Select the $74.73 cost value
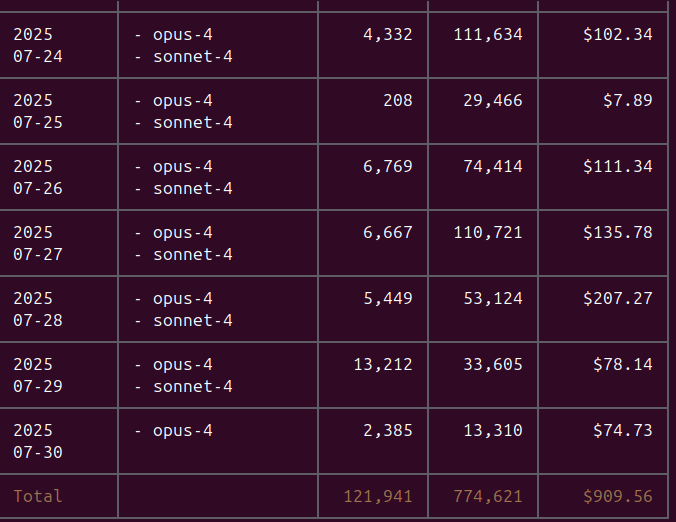Image resolution: width=676 pixels, height=522 pixels. [x=622, y=431]
